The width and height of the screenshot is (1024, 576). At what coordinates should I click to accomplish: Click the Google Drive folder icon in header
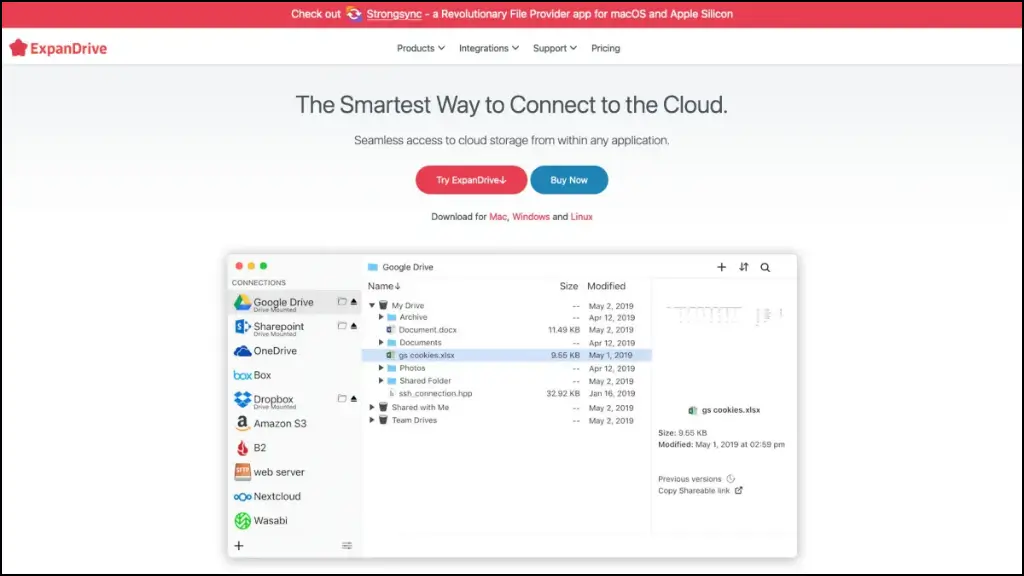pos(373,267)
